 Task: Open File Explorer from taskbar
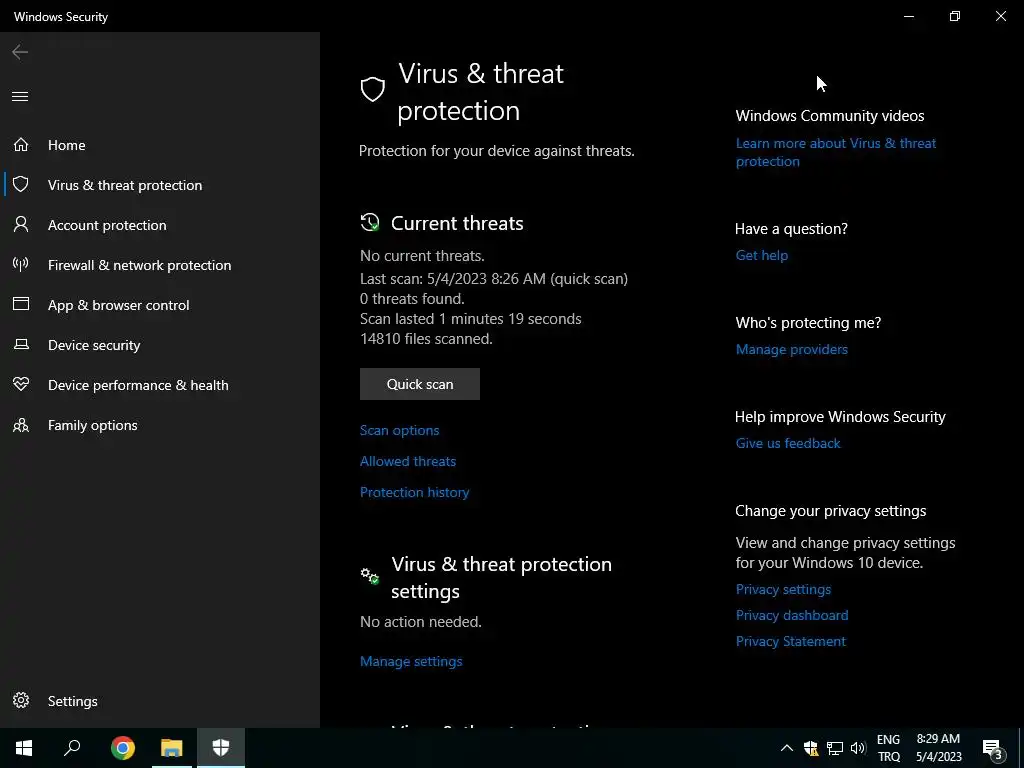click(x=172, y=748)
